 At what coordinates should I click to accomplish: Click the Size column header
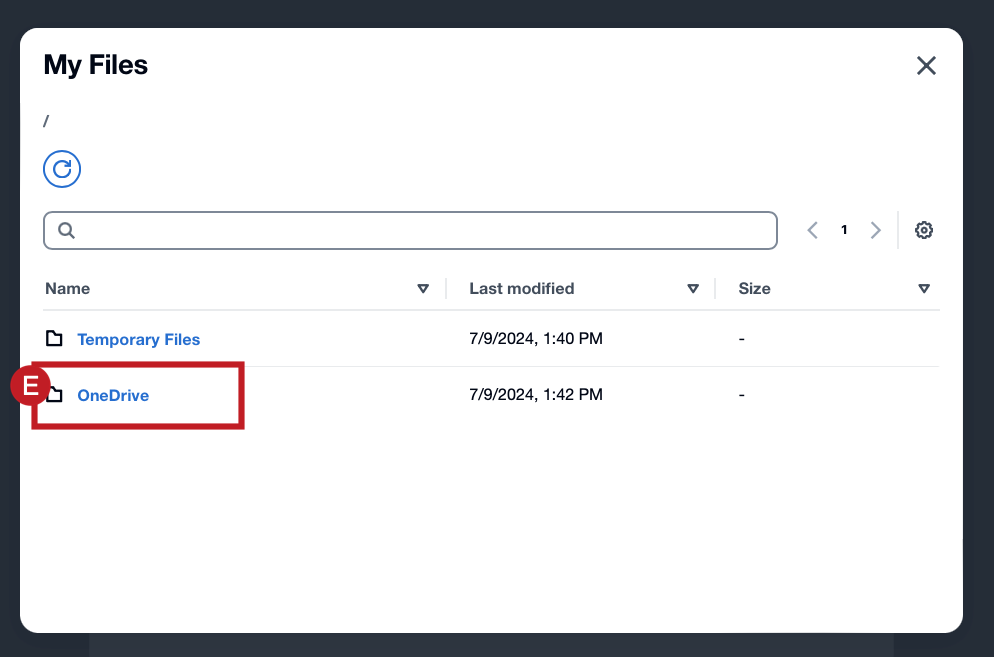(754, 289)
